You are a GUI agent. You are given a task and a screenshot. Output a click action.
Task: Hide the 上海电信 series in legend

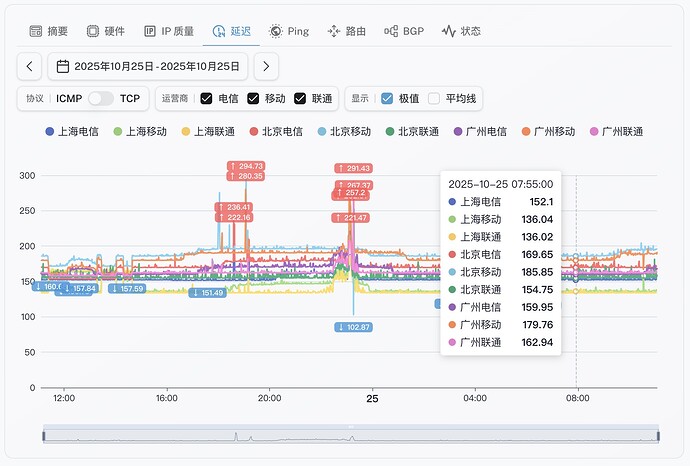(x=76, y=132)
